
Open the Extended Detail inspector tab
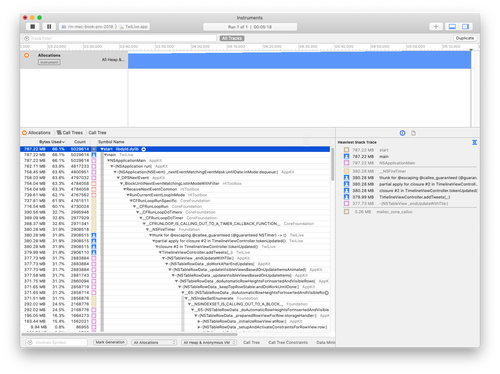click(402, 133)
